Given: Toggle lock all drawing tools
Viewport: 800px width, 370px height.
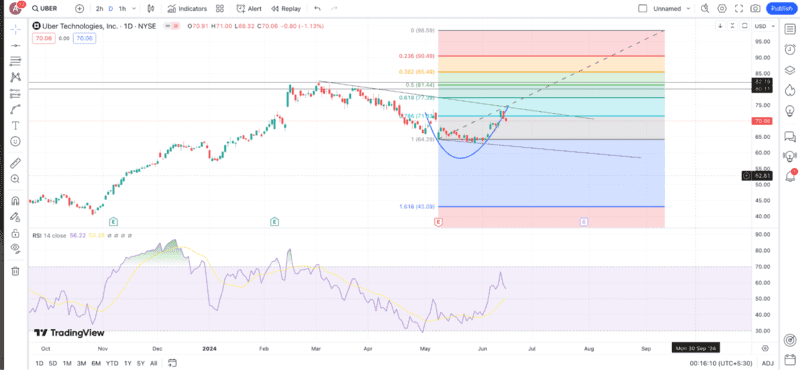Looking at the screenshot, I should [15, 233].
